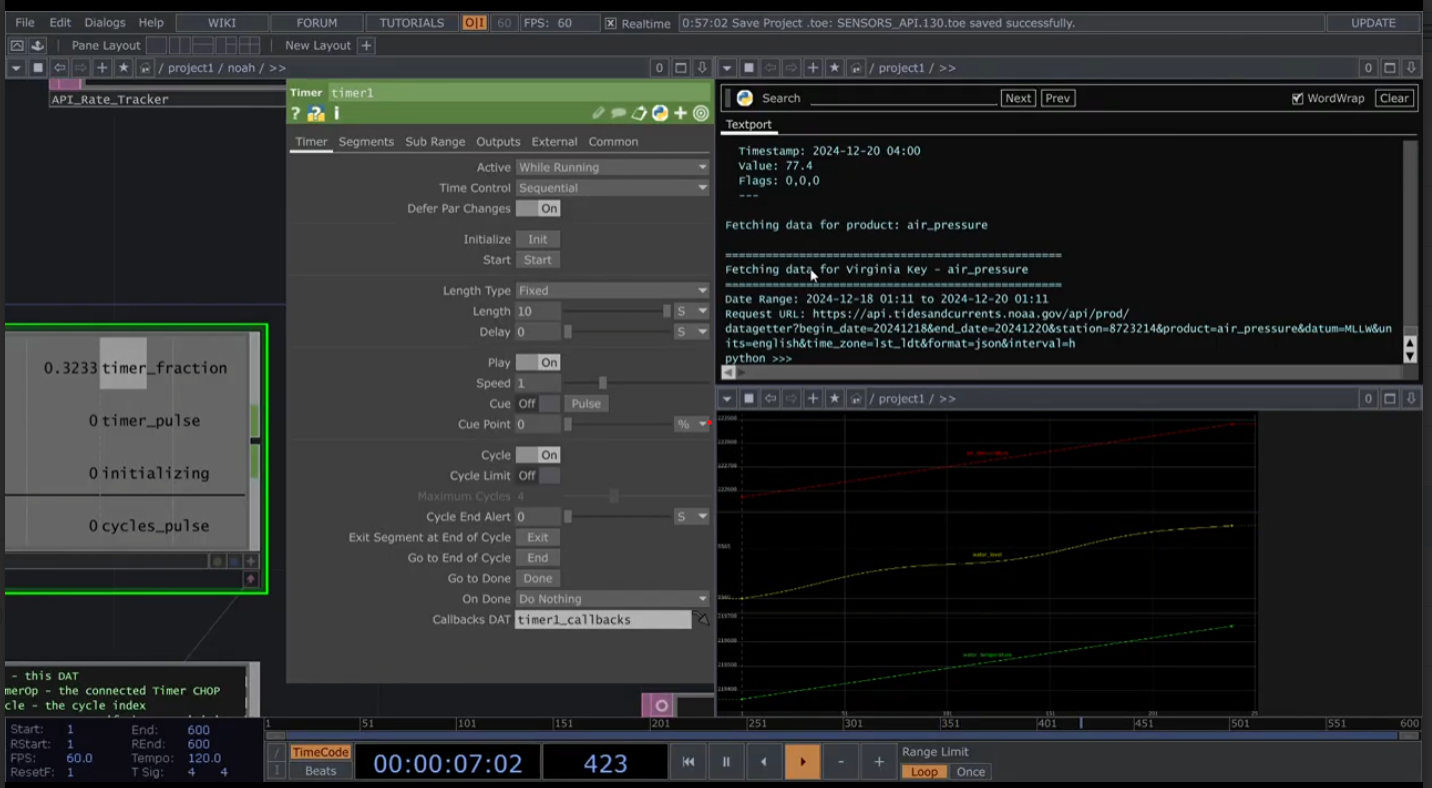Click the Python icon beside Search in Textport
The width and height of the screenshot is (1432, 788).
744,98
